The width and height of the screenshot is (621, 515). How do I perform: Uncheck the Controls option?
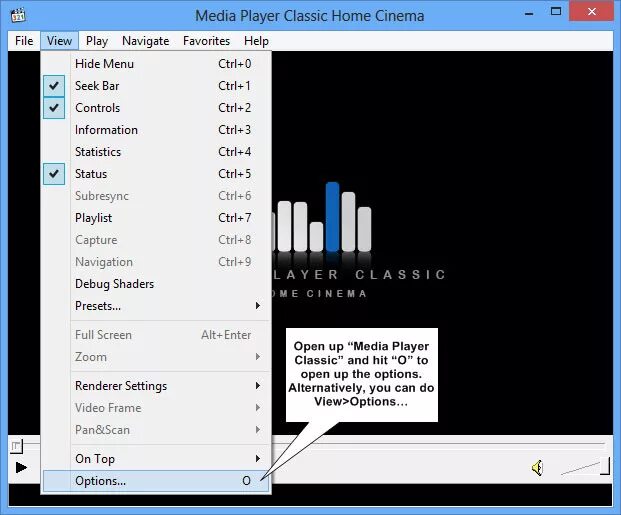(x=156, y=108)
